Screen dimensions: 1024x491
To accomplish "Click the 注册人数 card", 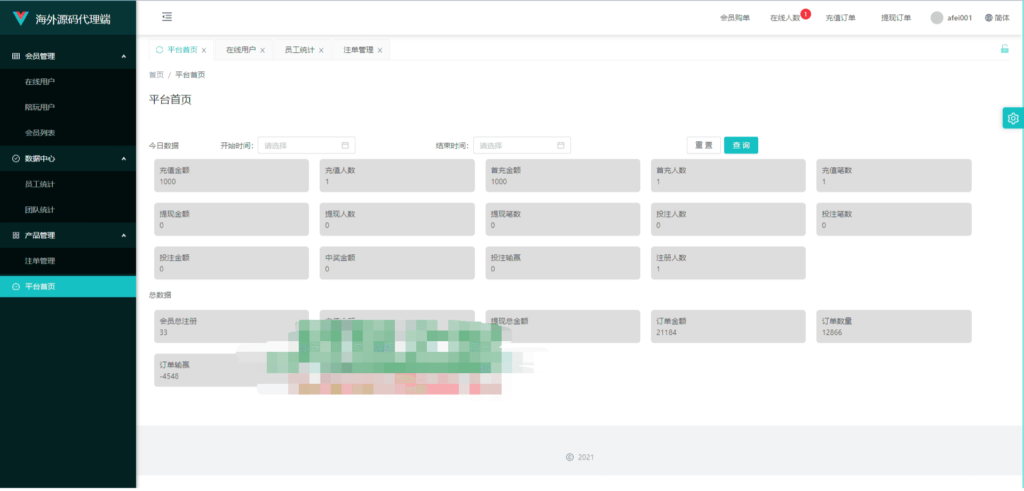I will coord(728,263).
